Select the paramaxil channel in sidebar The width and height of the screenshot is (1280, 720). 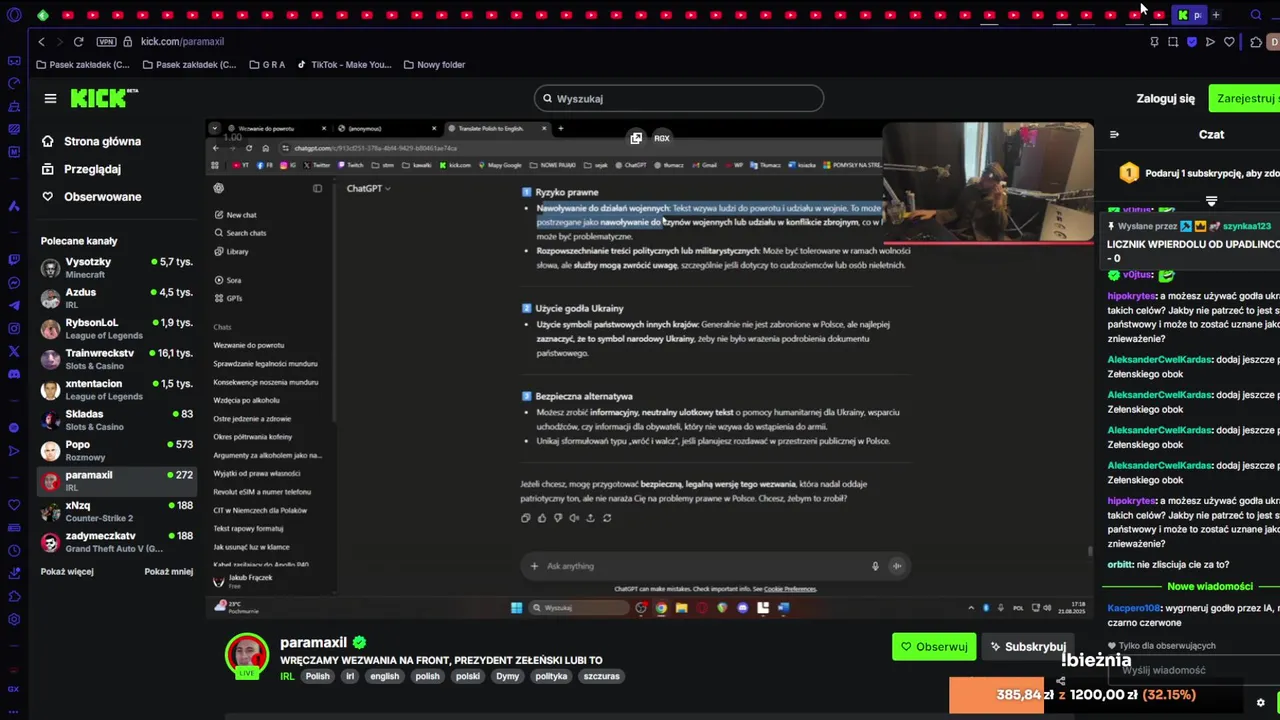click(117, 481)
